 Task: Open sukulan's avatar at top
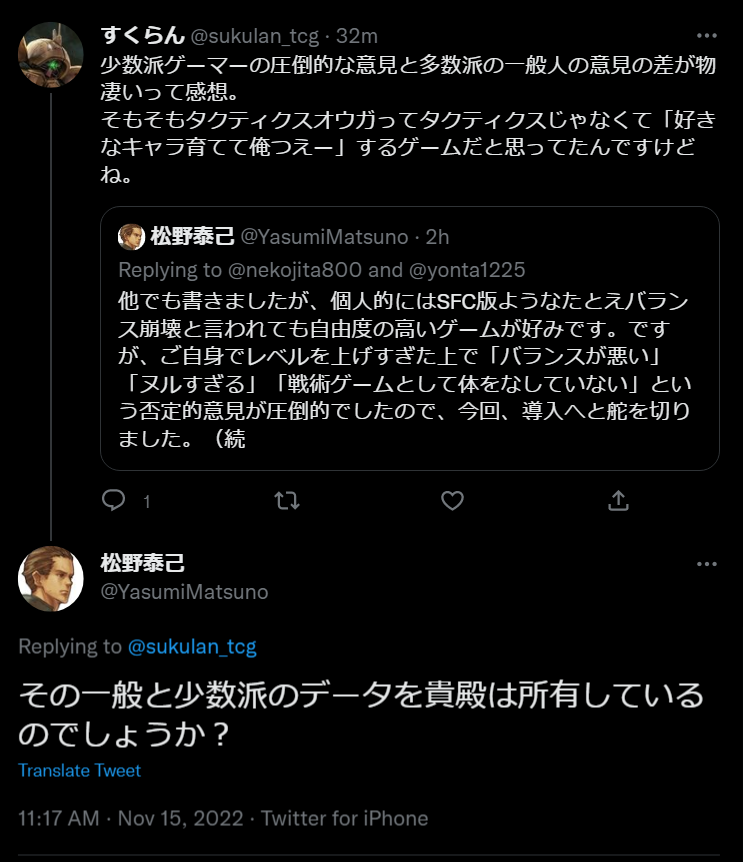[51, 55]
